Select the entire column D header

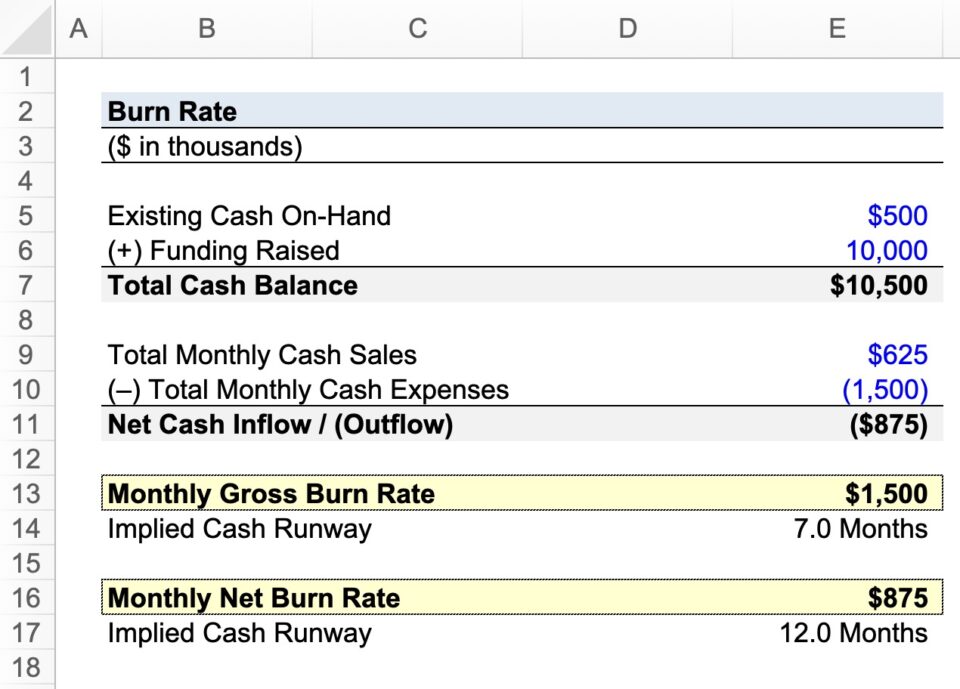[x=627, y=29]
